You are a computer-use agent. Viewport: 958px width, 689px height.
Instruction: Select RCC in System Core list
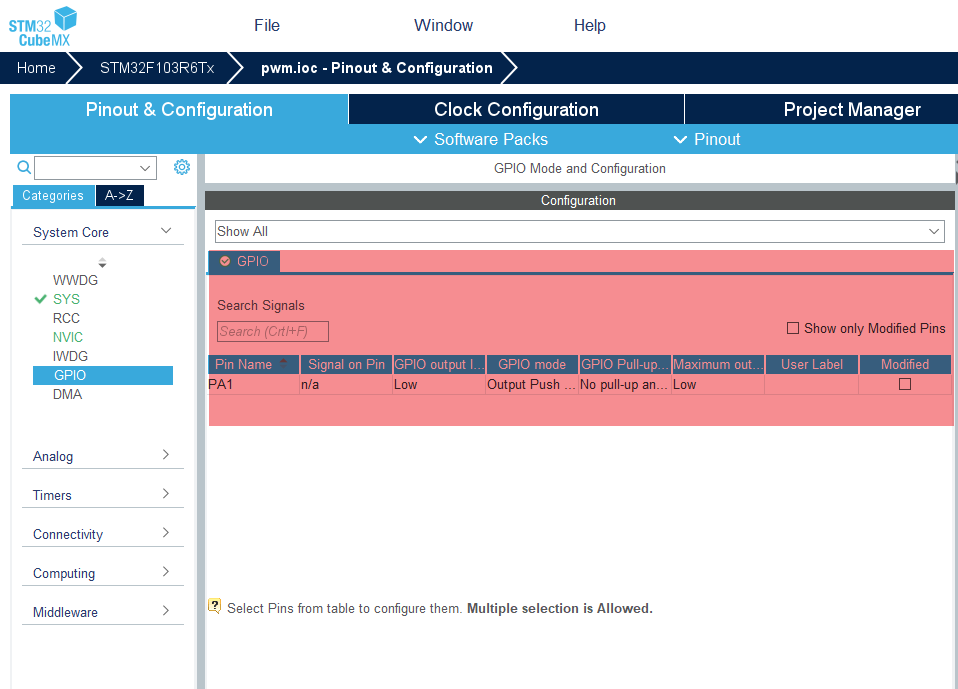pos(66,318)
